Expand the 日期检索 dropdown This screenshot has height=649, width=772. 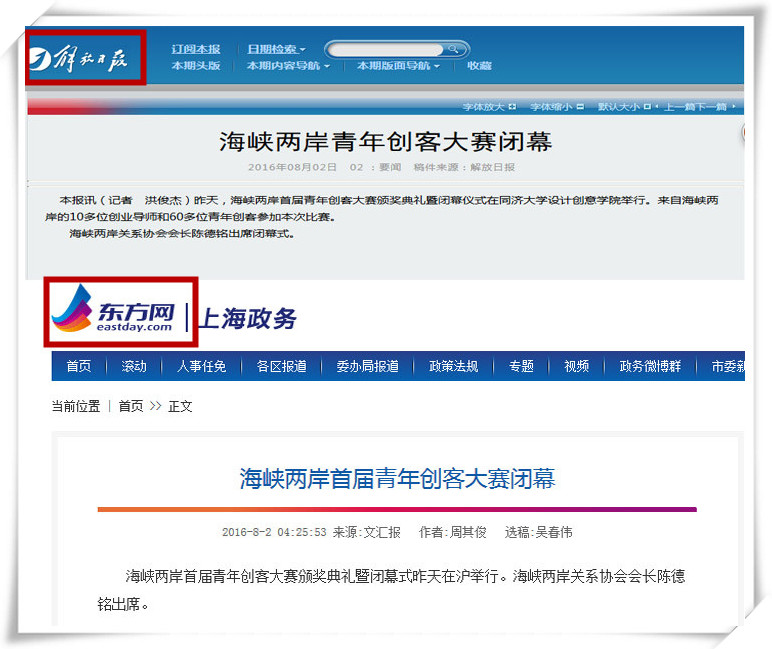[276, 49]
